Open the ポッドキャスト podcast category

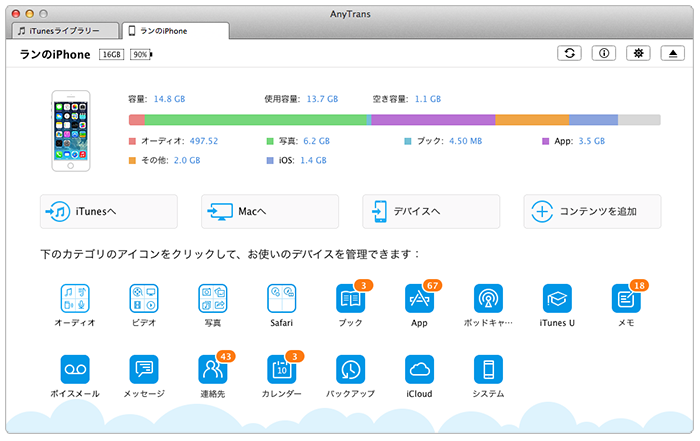click(488, 298)
